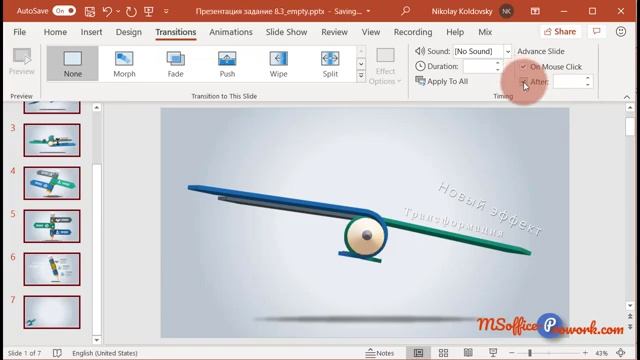This screenshot has height=360, width=640.
Task: Switch to the Home tab
Action: tap(55, 32)
